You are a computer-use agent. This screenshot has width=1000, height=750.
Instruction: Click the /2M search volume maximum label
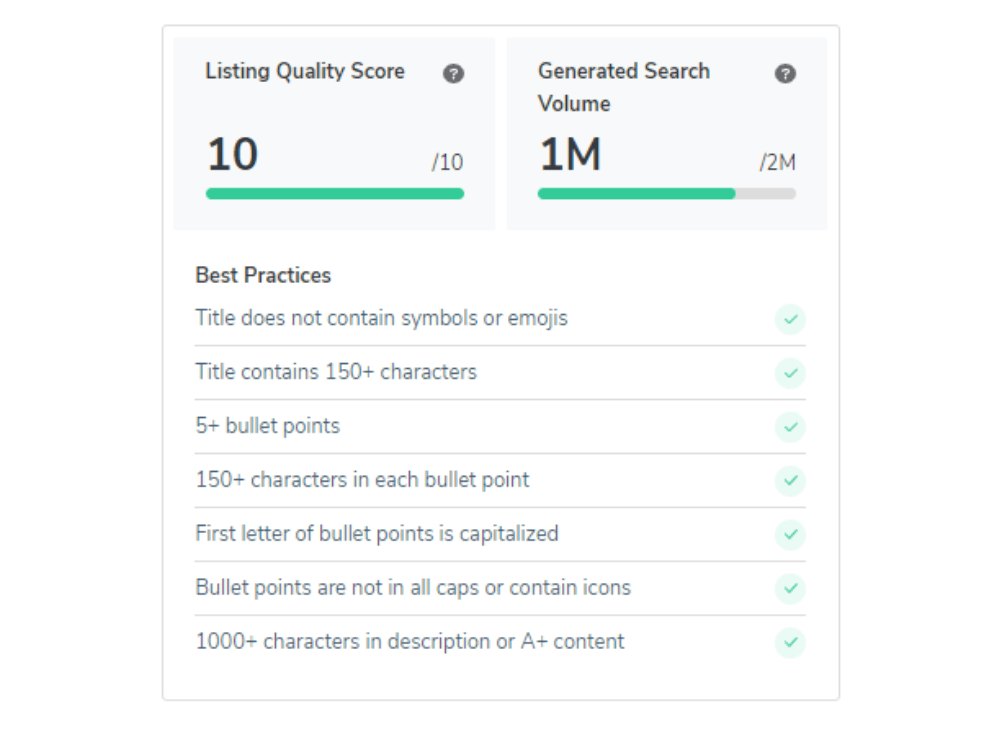[x=777, y=163]
